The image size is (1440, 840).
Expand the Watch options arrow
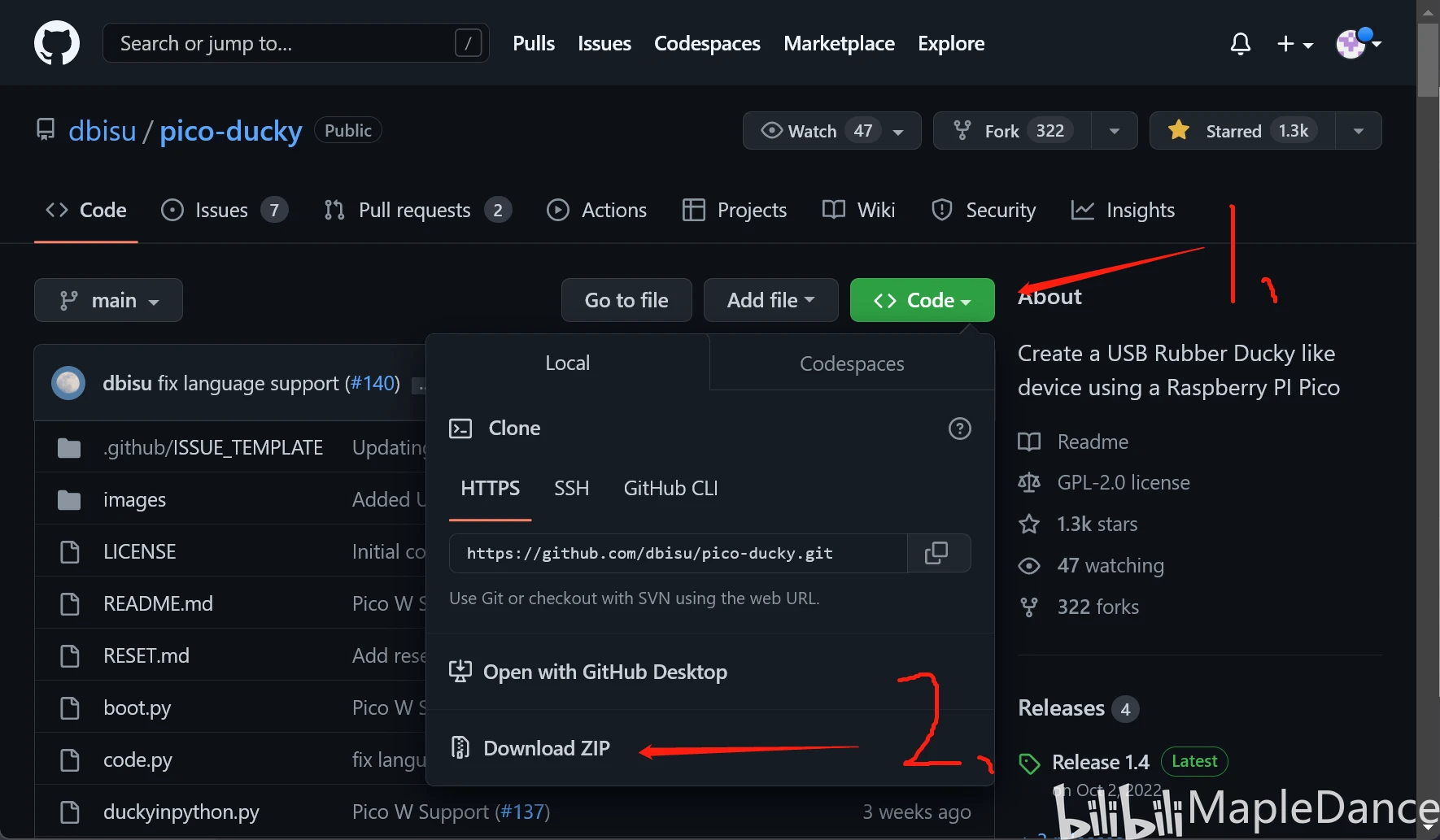tap(899, 131)
